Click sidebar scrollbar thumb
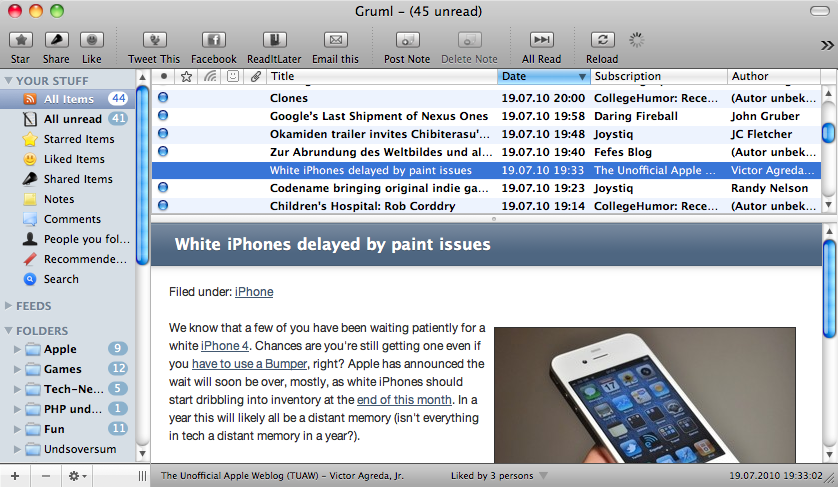Screen dimensions: 838x487 pyautogui.click(x=142, y=175)
